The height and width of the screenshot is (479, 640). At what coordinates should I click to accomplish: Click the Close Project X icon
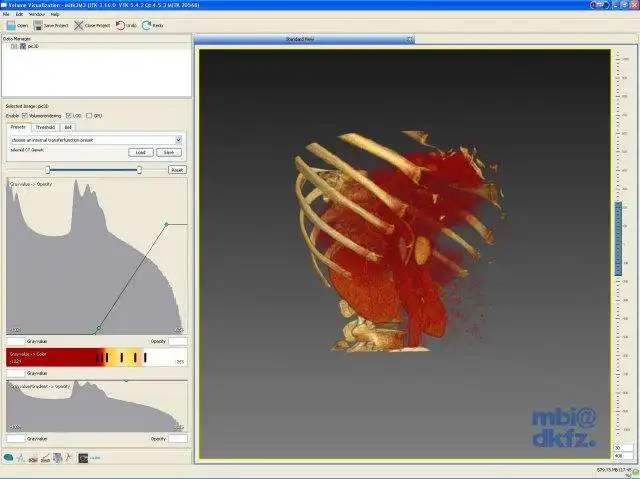[x=78, y=26]
